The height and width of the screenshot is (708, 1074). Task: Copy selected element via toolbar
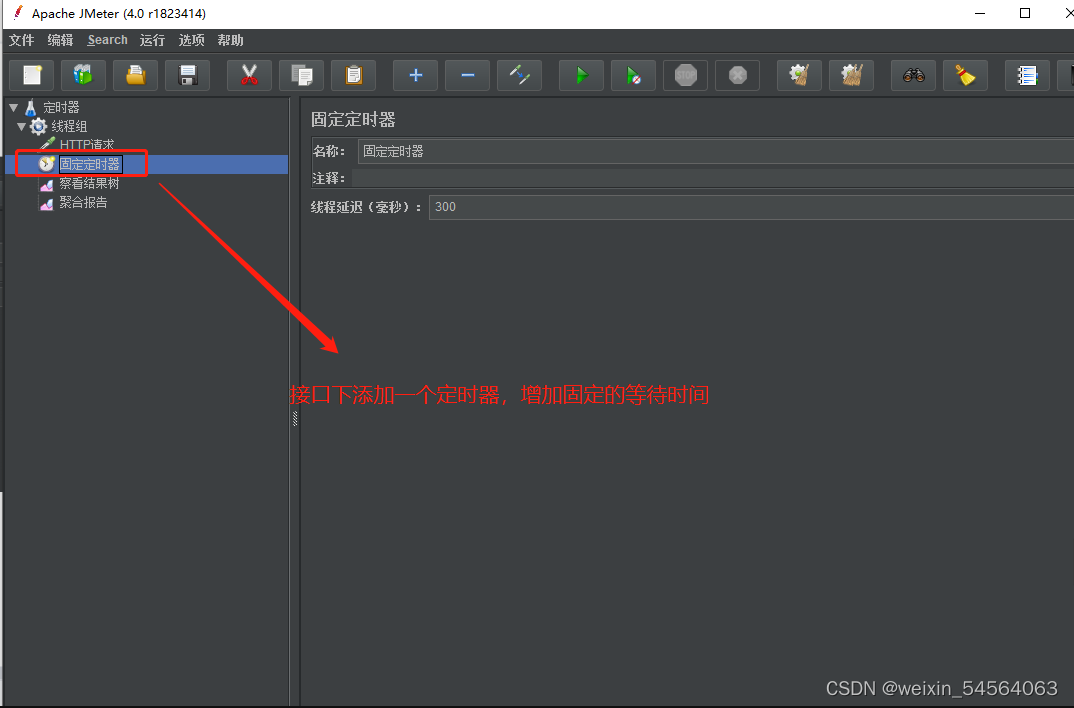tap(301, 75)
